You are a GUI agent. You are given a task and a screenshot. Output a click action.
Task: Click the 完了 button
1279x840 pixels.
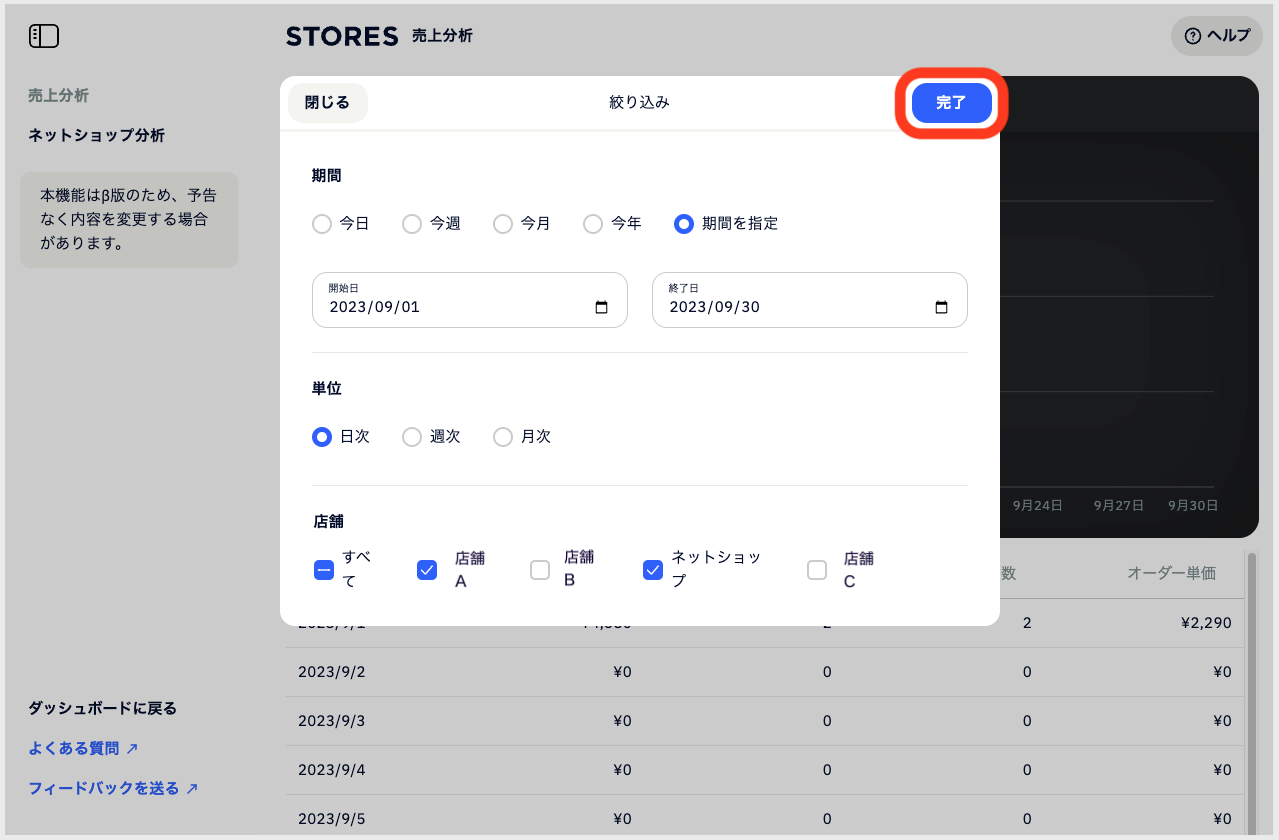[951, 103]
